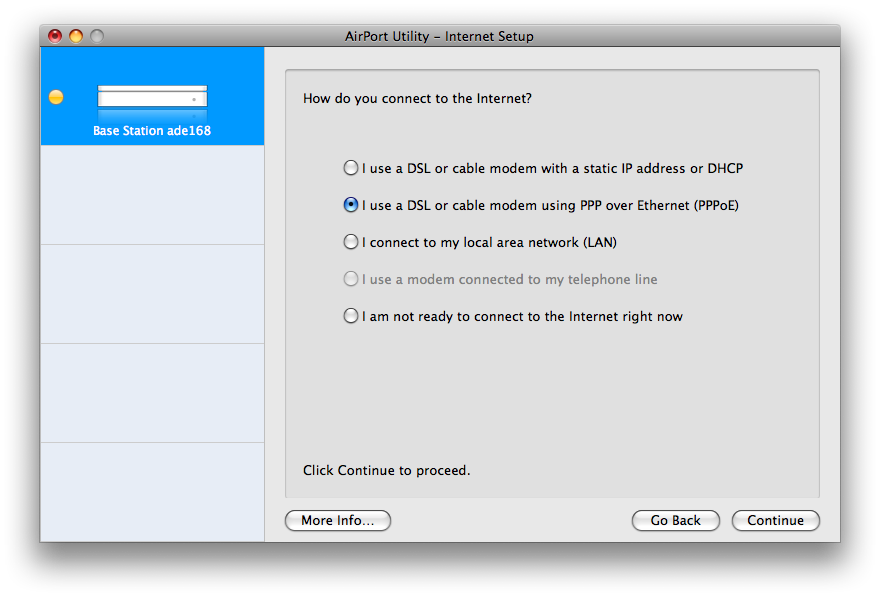Click the bottom empty area of the sidebar
This screenshot has height=597, width=880.
(152, 491)
